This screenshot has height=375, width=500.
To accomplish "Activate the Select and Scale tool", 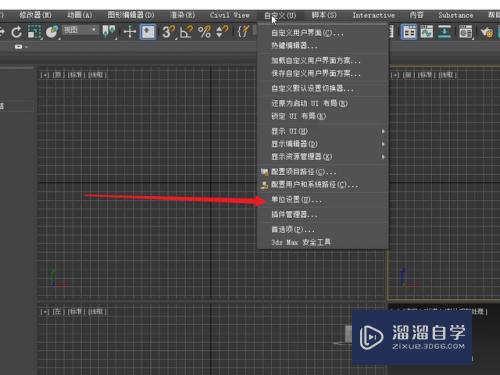I will tap(34, 32).
